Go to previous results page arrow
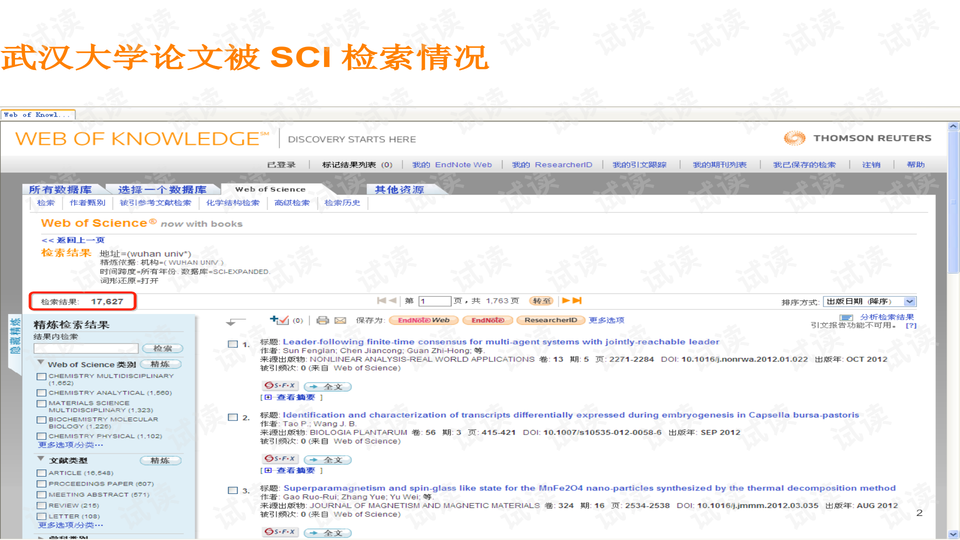This screenshot has width=960, height=540. [392, 301]
